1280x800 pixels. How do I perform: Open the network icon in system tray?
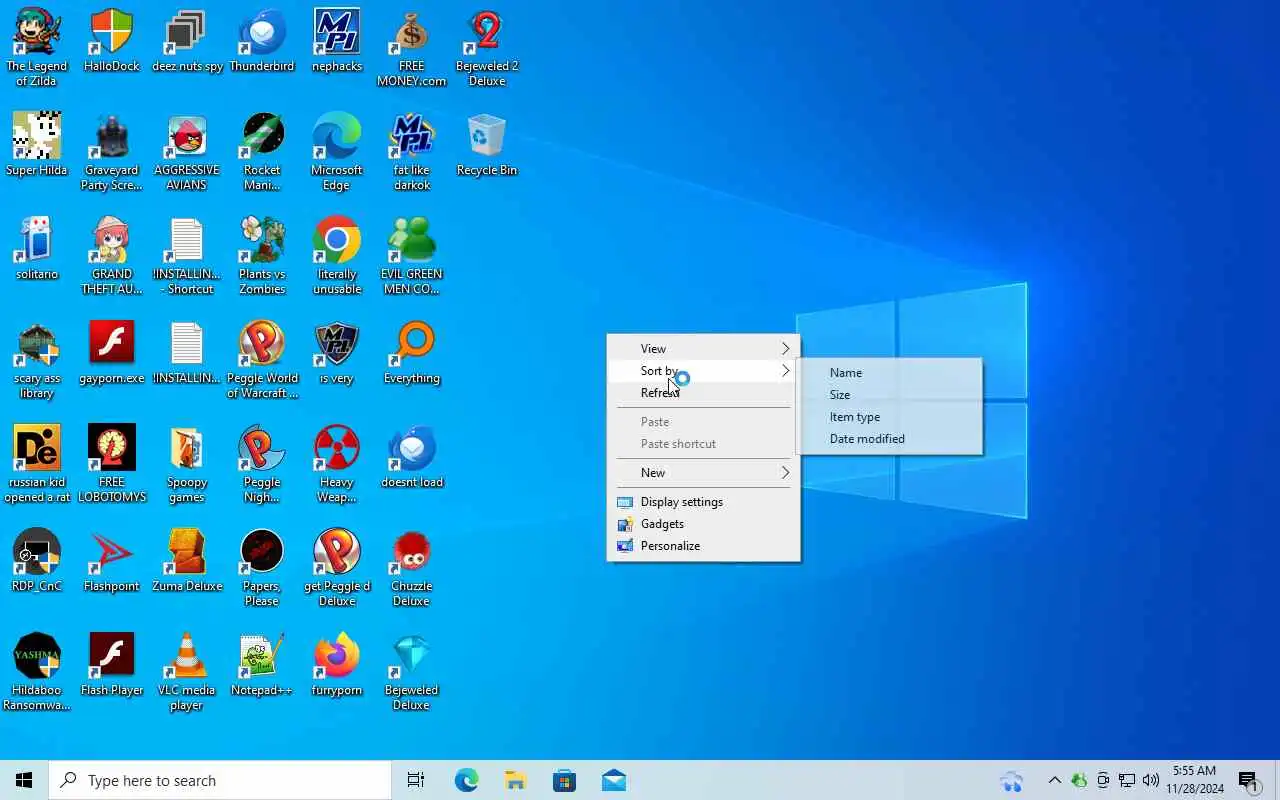(x=1127, y=780)
